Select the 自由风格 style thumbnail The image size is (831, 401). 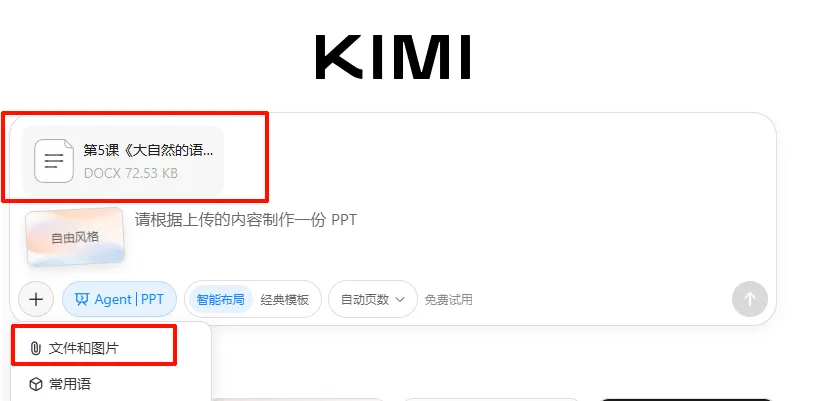(75, 237)
